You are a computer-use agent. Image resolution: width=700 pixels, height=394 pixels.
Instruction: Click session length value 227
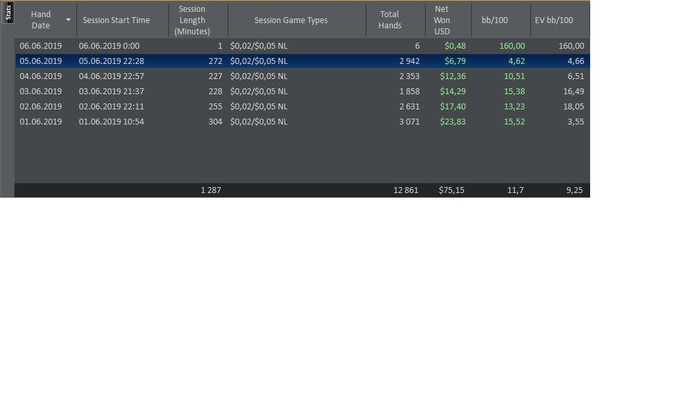click(215, 76)
